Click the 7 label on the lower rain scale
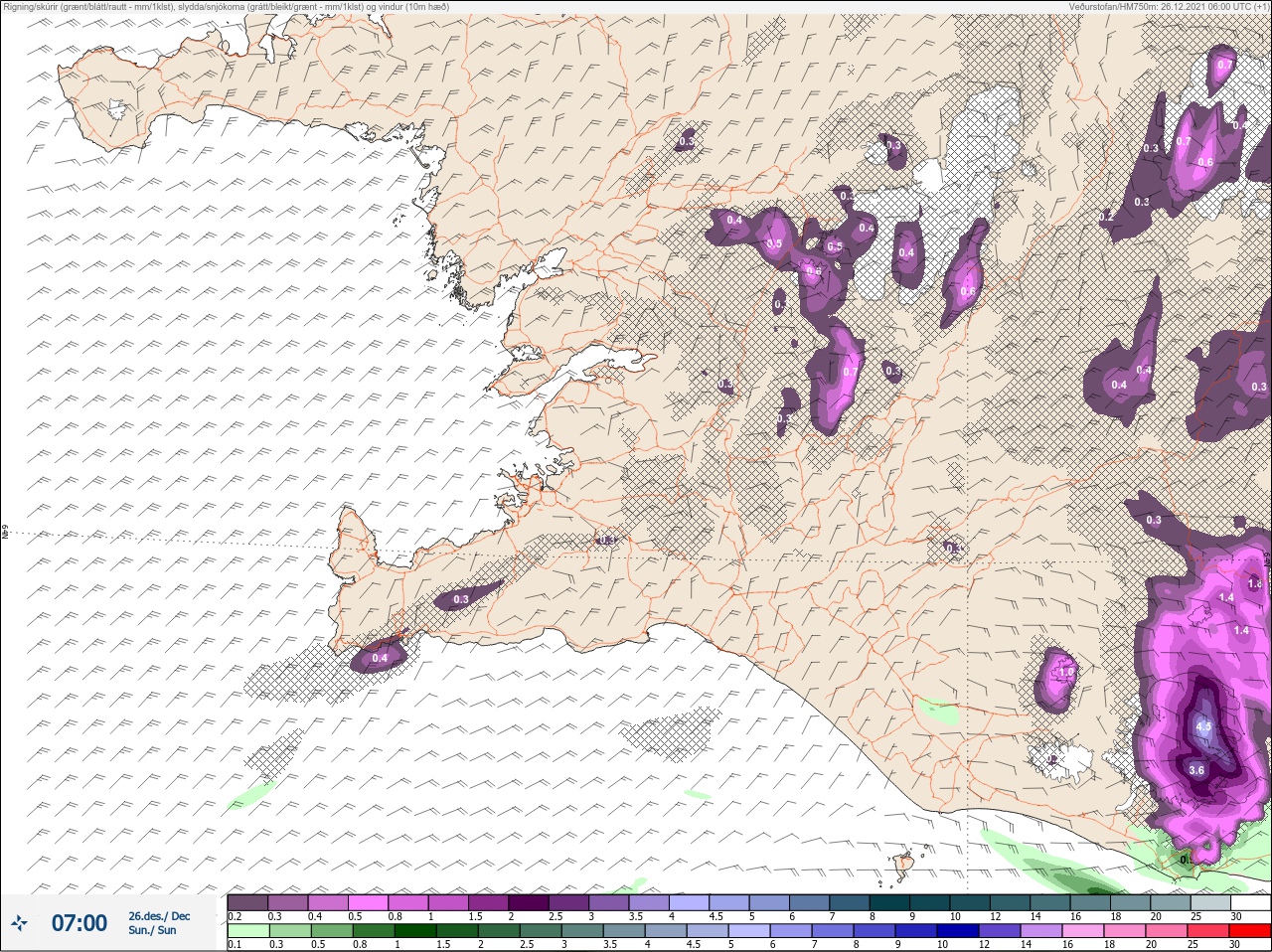The image size is (1272, 952). [x=814, y=944]
